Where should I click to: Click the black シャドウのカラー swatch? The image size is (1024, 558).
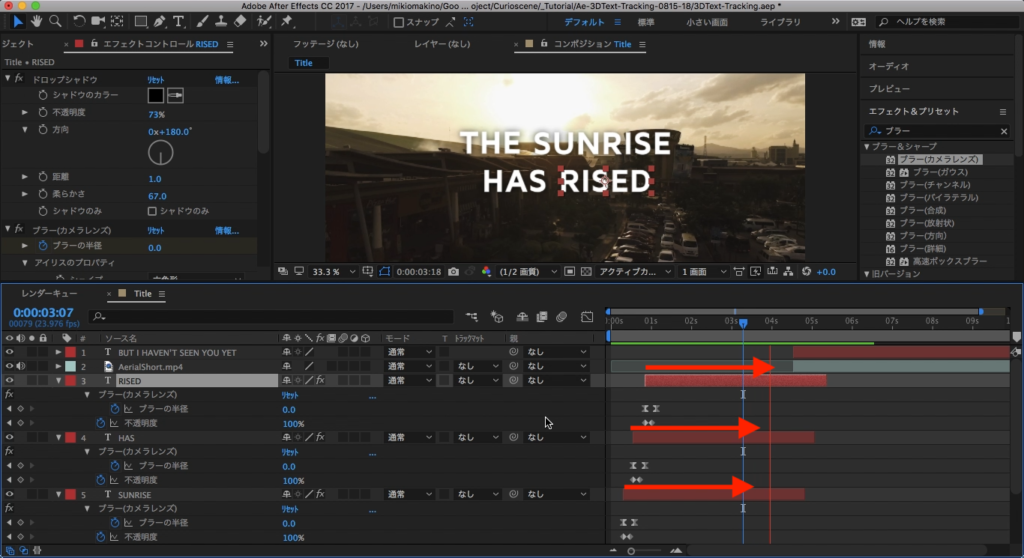pyautogui.click(x=155, y=95)
